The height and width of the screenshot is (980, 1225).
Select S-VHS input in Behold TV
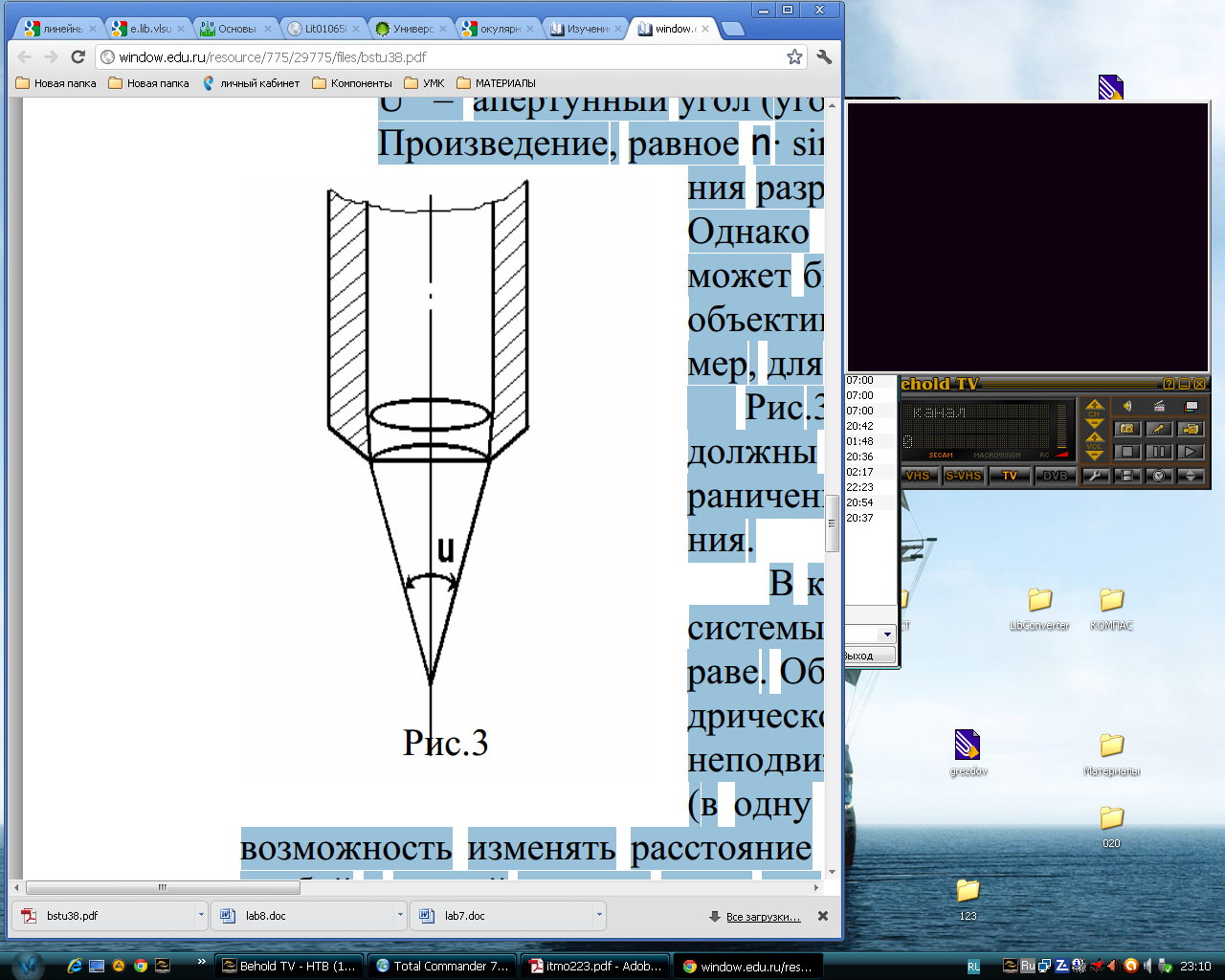coord(964,476)
